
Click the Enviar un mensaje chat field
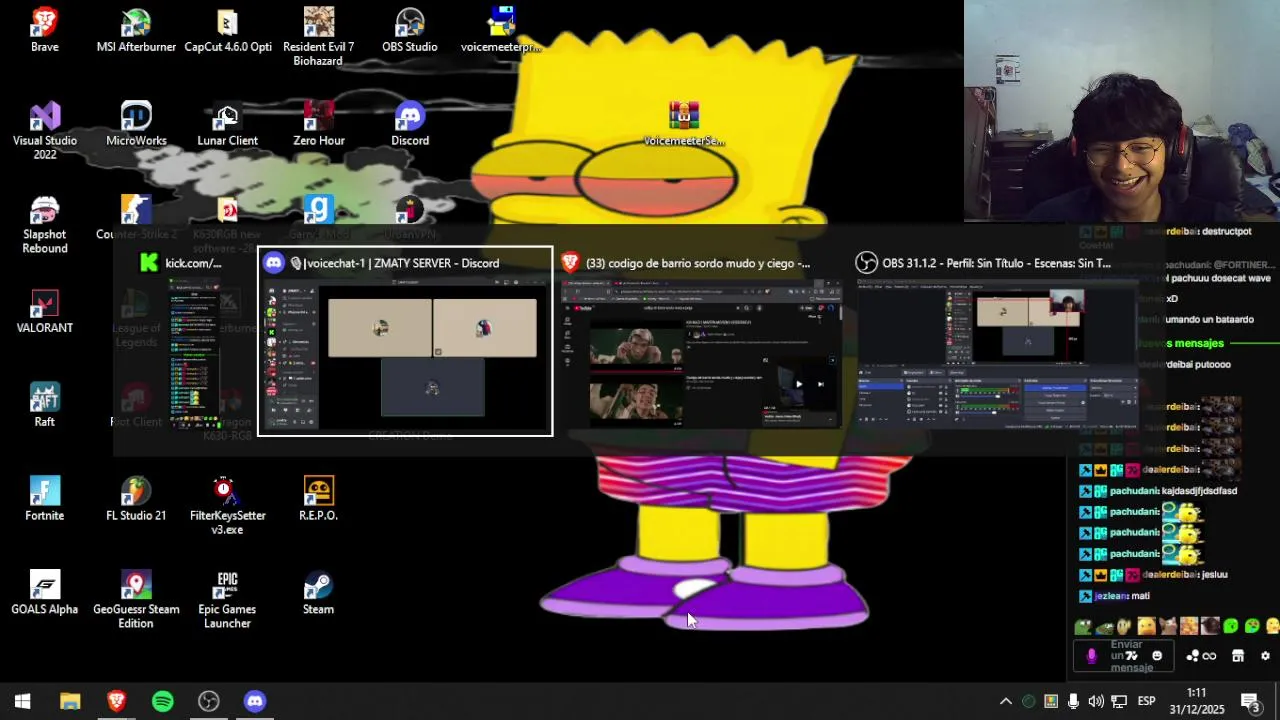(1126, 656)
